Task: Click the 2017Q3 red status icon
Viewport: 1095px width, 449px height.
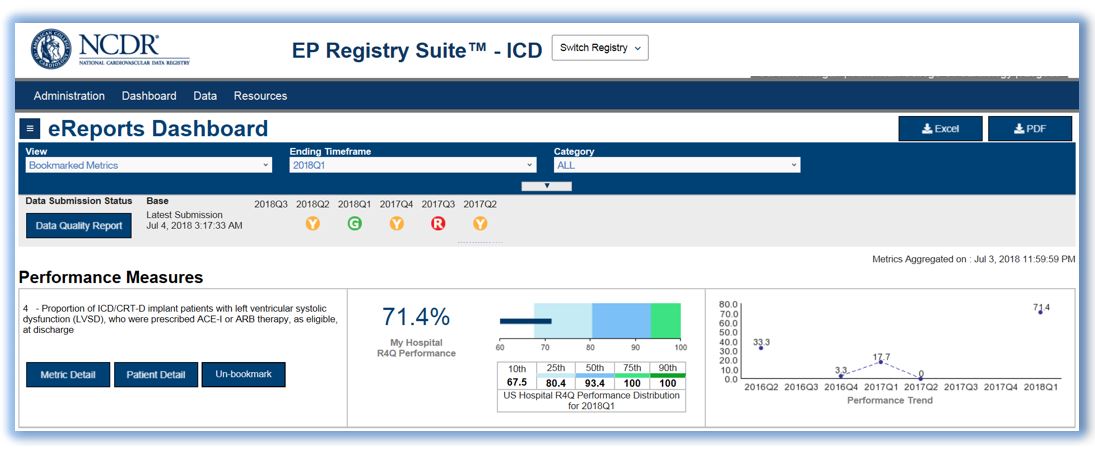Action: [438, 224]
